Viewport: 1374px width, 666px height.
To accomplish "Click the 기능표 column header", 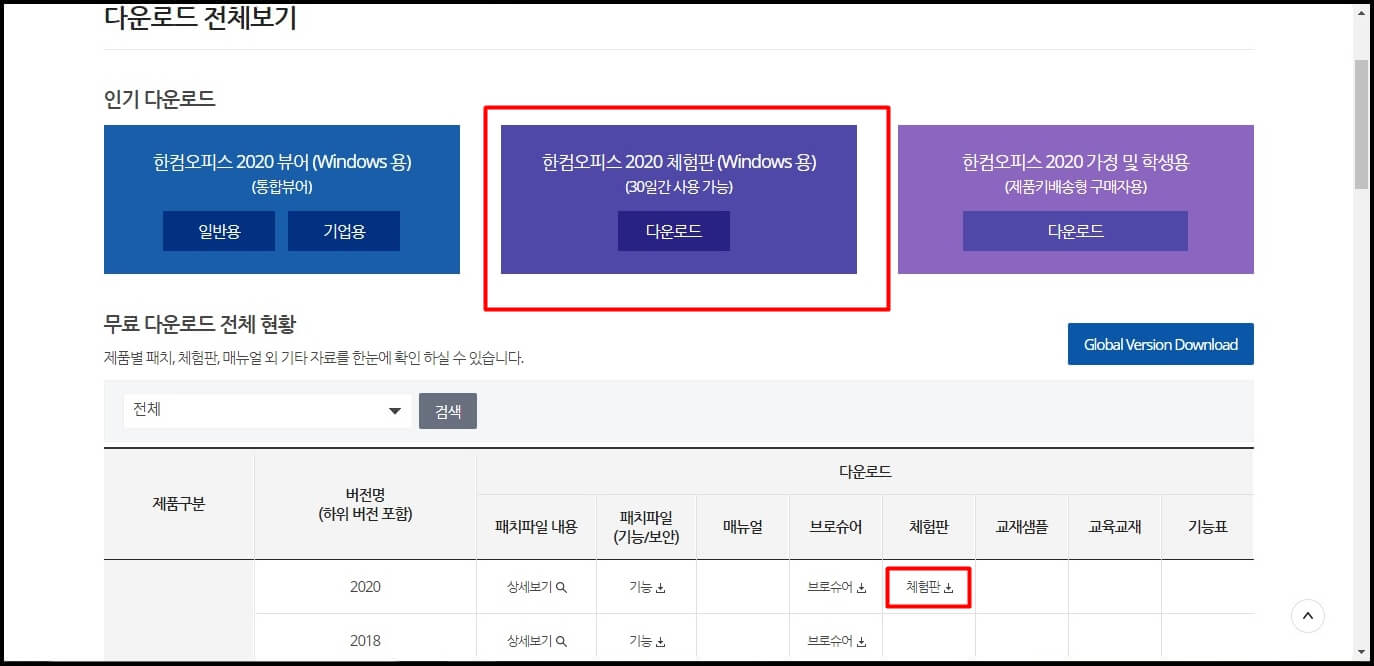I will pyautogui.click(x=1207, y=527).
